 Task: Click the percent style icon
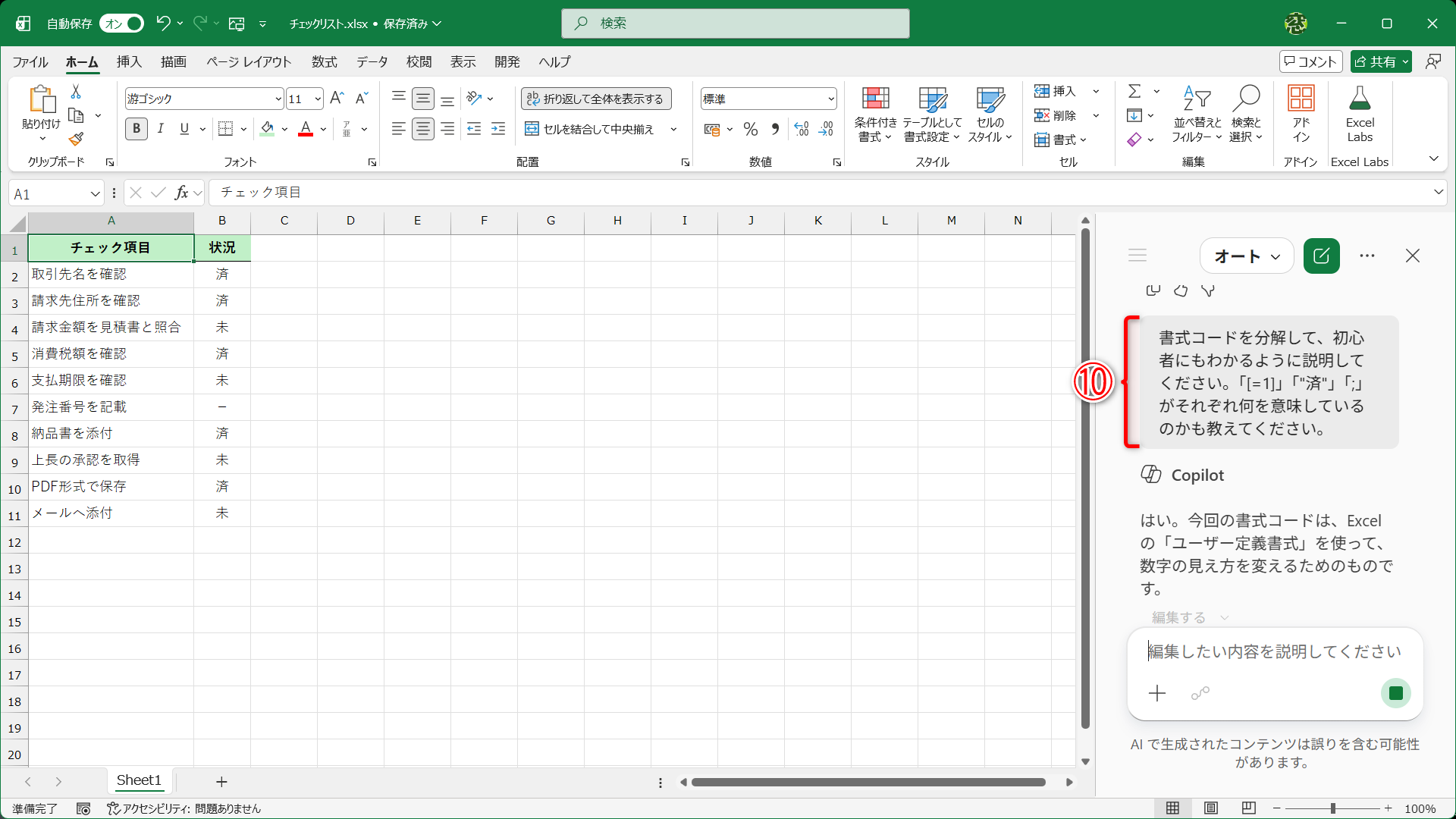click(x=751, y=130)
